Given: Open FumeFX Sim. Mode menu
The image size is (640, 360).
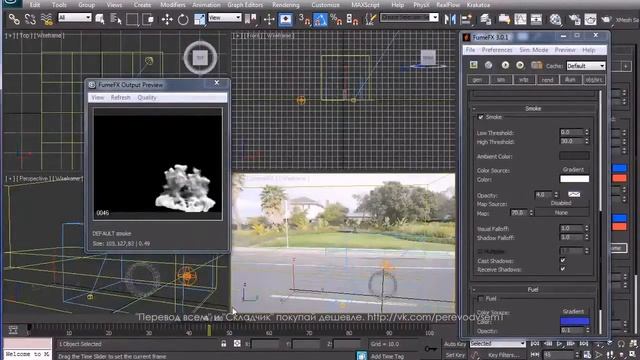Looking at the screenshot, I should coord(533,50).
